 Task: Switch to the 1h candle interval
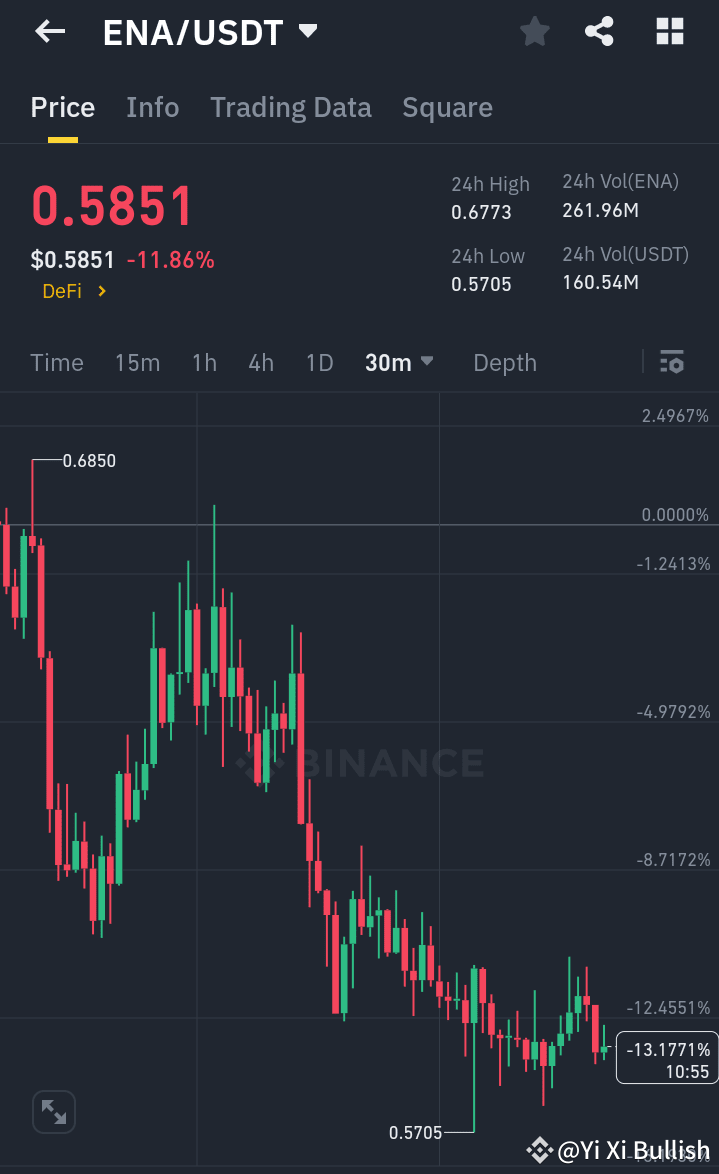pyautogui.click(x=204, y=362)
